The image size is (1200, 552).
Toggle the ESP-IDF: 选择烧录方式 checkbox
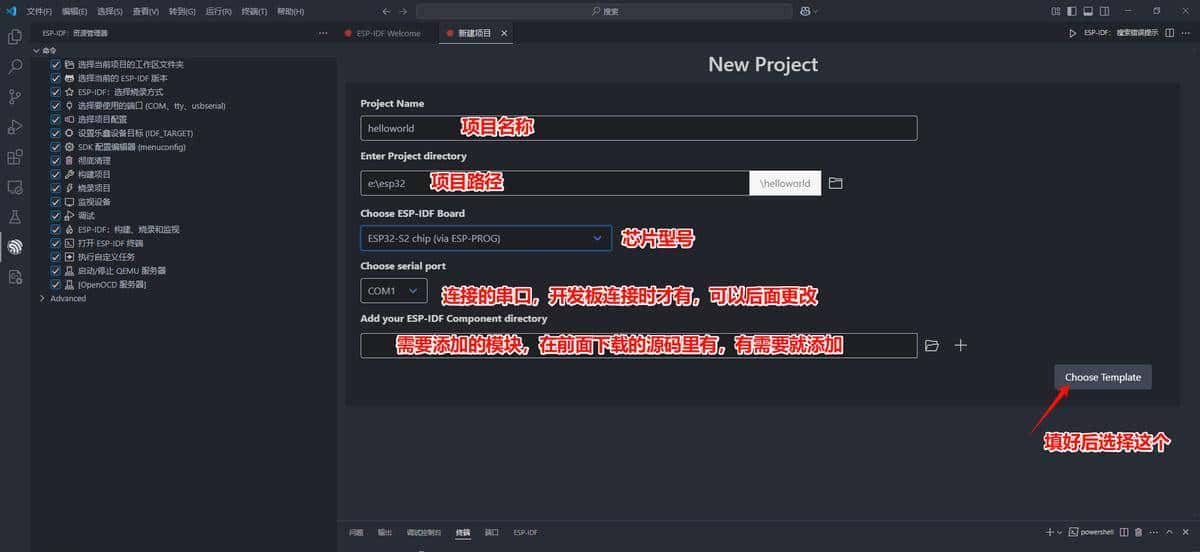click(56, 92)
